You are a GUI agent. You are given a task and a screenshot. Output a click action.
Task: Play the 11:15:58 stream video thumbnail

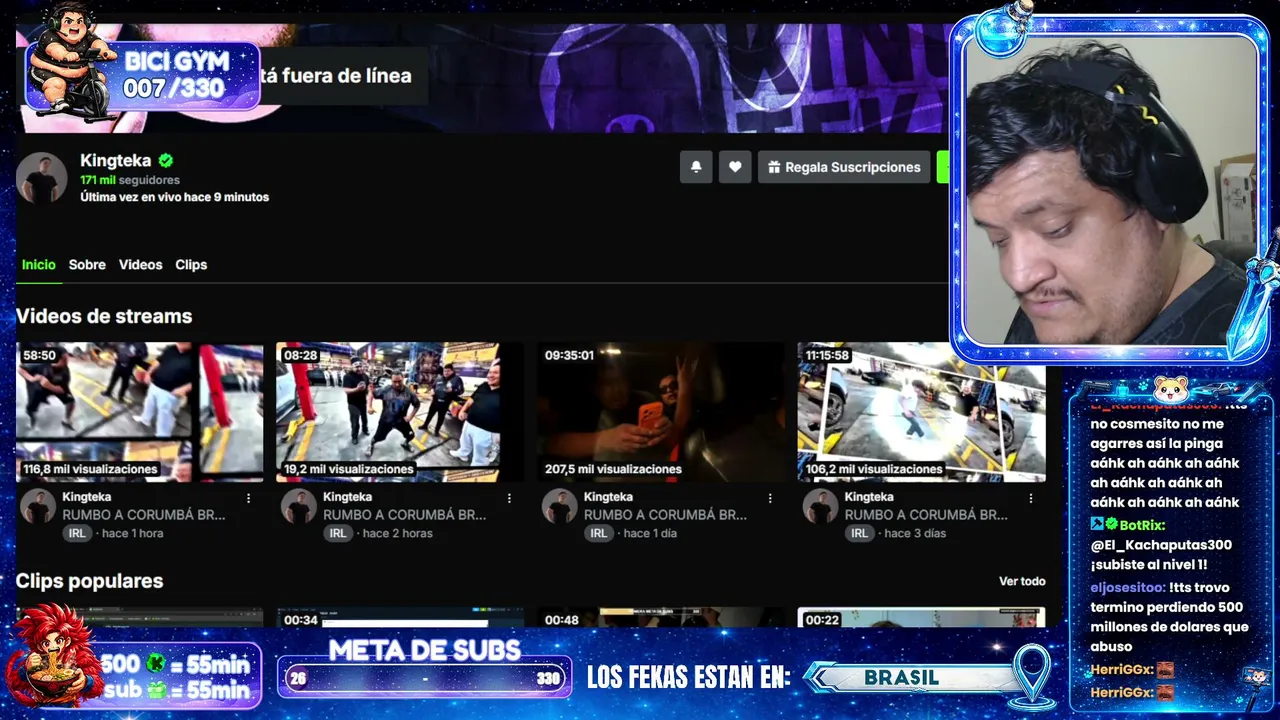(922, 412)
